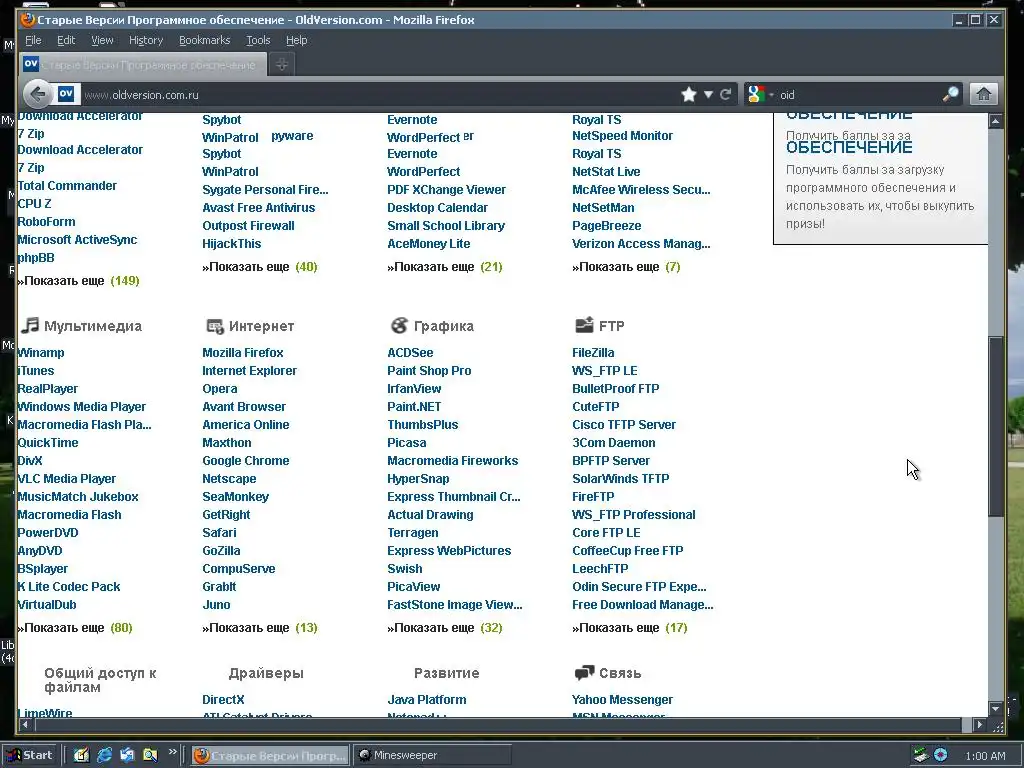The height and width of the screenshot is (768, 1024).
Task: Click the Google search input field
Action: click(859, 95)
